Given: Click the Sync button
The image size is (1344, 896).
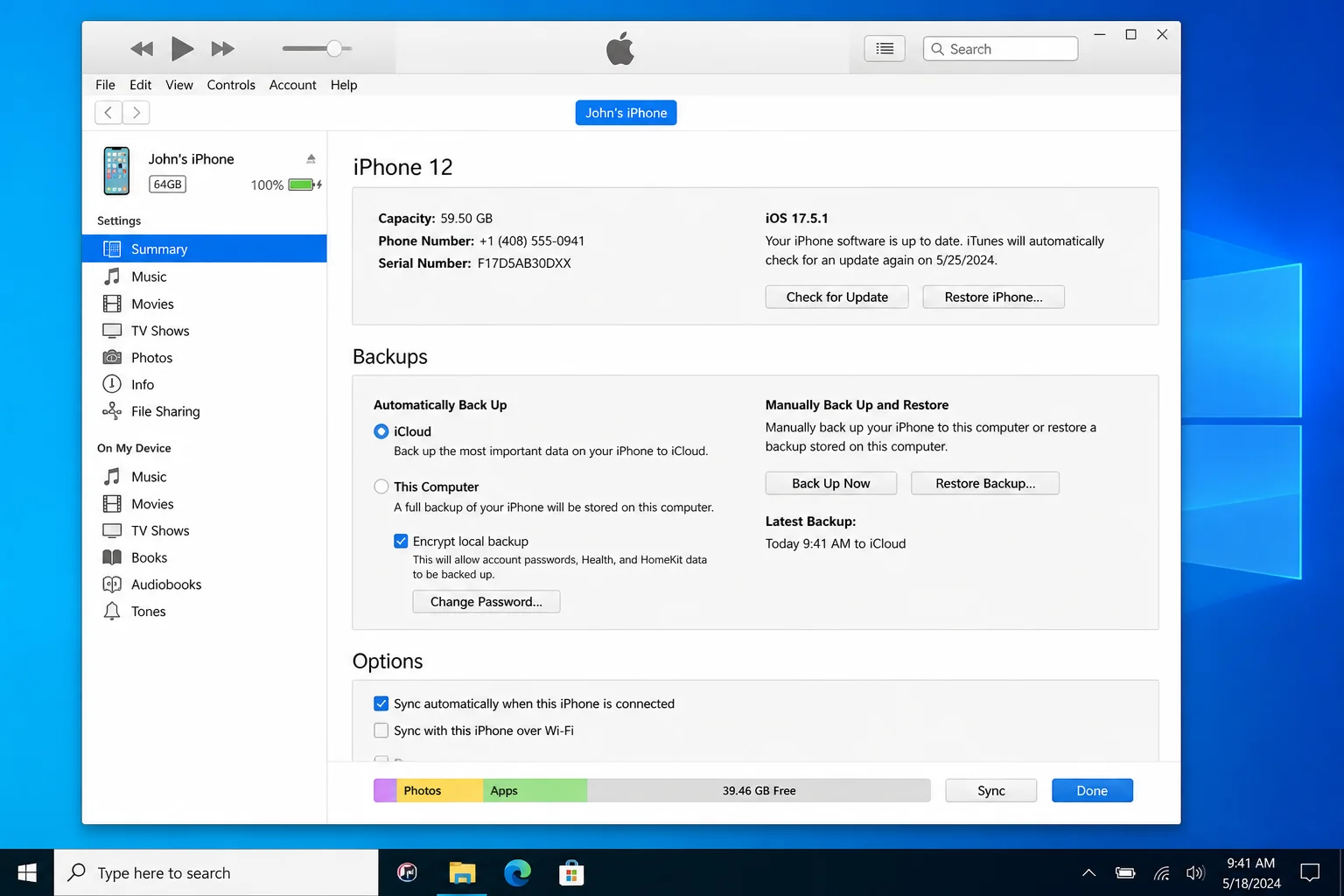Looking at the screenshot, I should (x=990, y=790).
